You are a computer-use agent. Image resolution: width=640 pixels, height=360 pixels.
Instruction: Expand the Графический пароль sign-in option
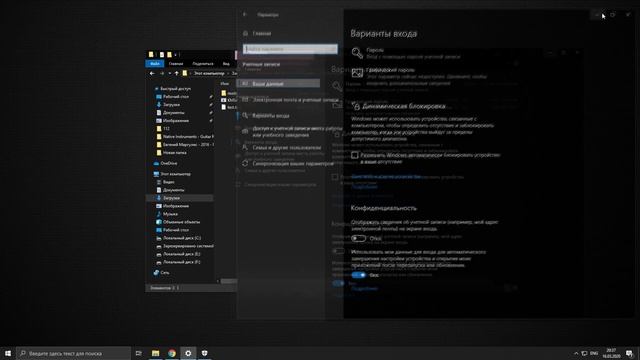(x=420, y=76)
